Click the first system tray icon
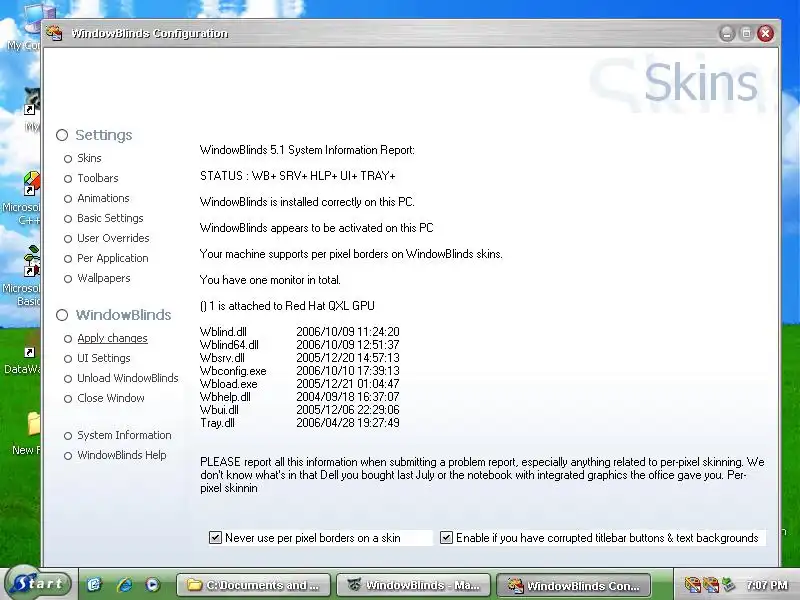This screenshot has height=600, width=800. point(692,585)
